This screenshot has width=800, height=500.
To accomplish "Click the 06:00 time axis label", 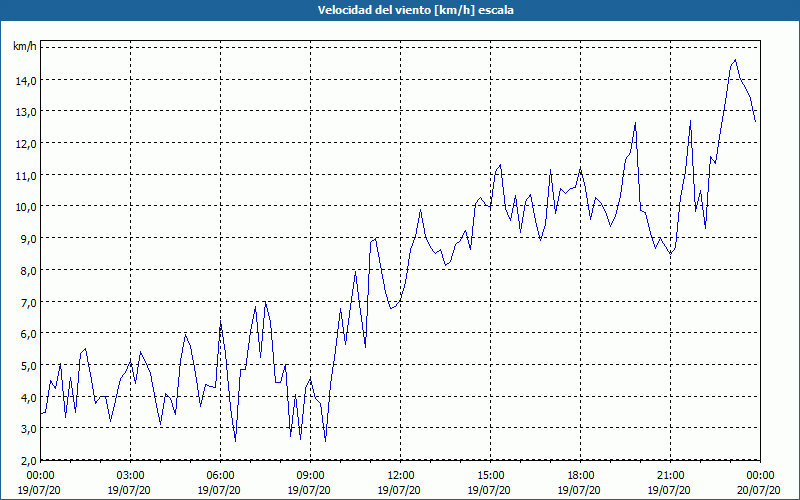I will [220, 476].
